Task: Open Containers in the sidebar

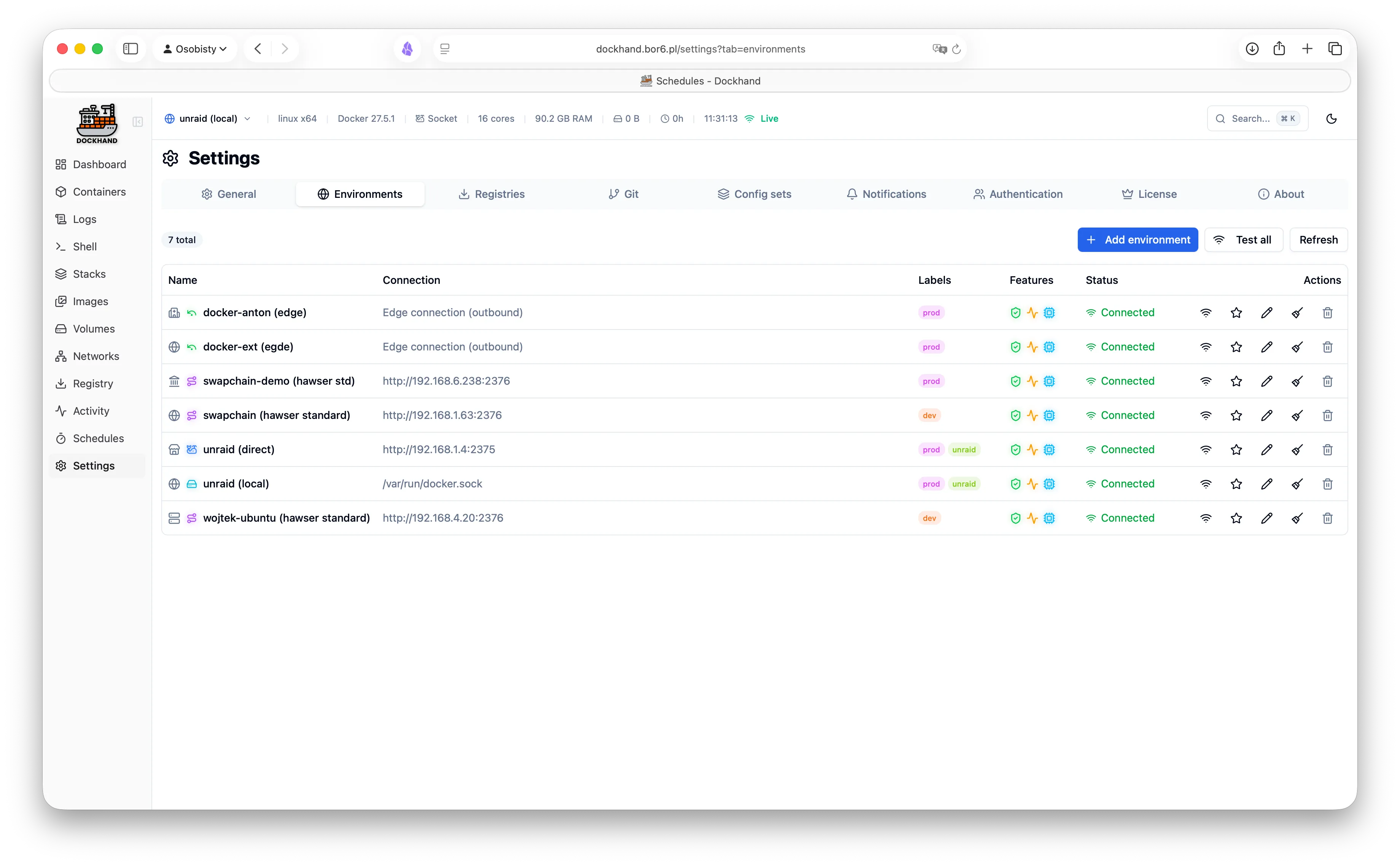Action: click(99, 192)
